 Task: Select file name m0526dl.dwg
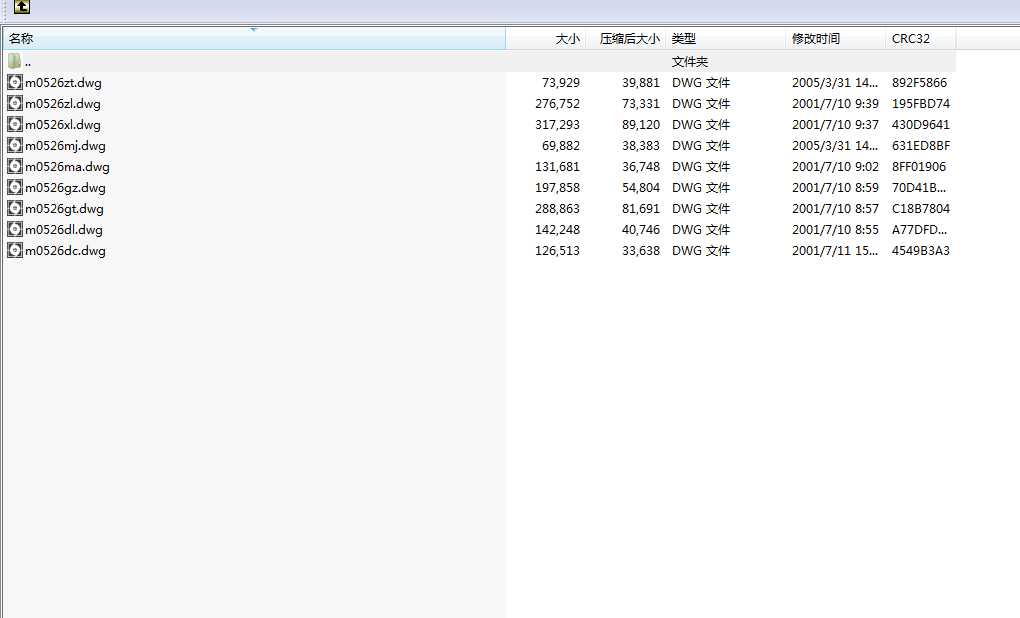coord(64,230)
